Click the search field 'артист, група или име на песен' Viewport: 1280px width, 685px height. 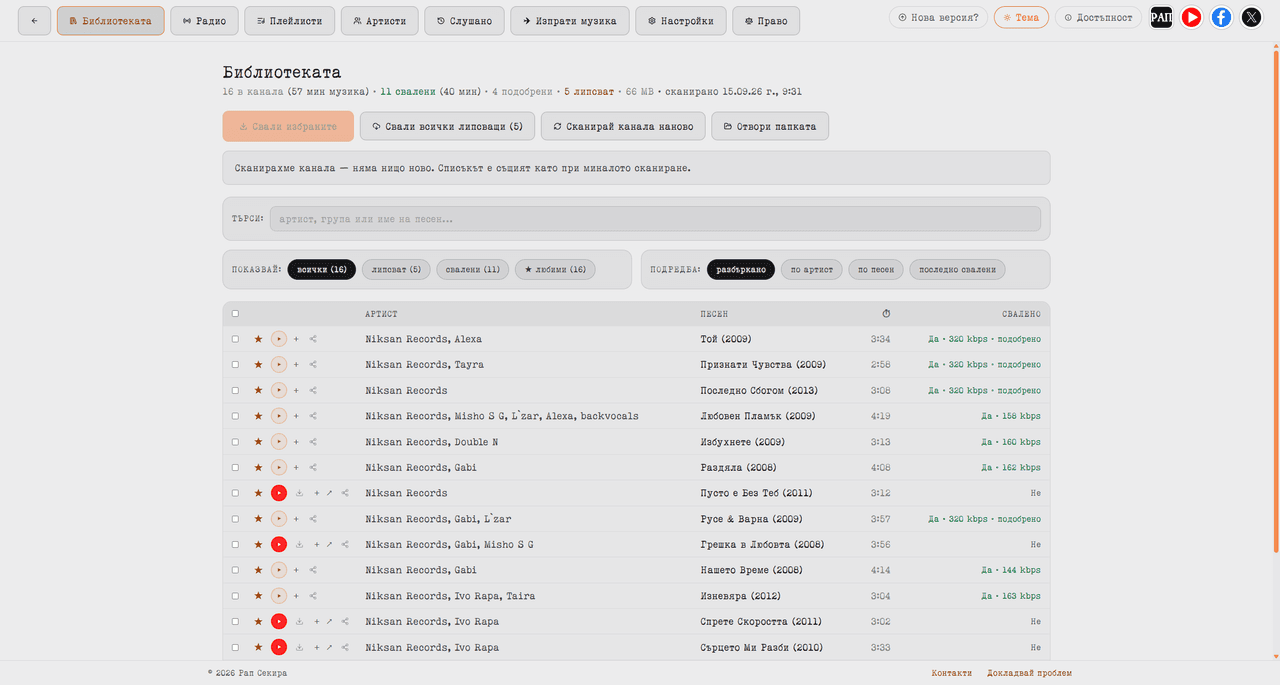(x=655, y=219)
